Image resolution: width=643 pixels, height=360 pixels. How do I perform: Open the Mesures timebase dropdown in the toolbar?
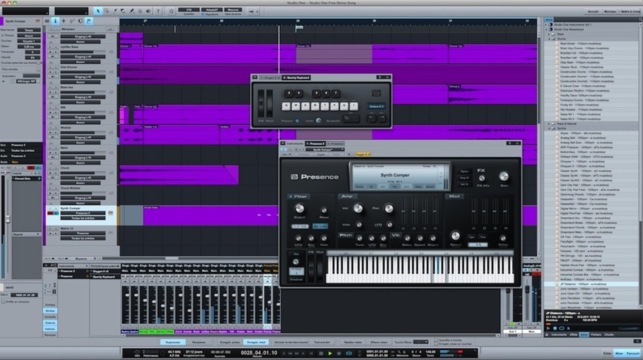click(233, 9)
